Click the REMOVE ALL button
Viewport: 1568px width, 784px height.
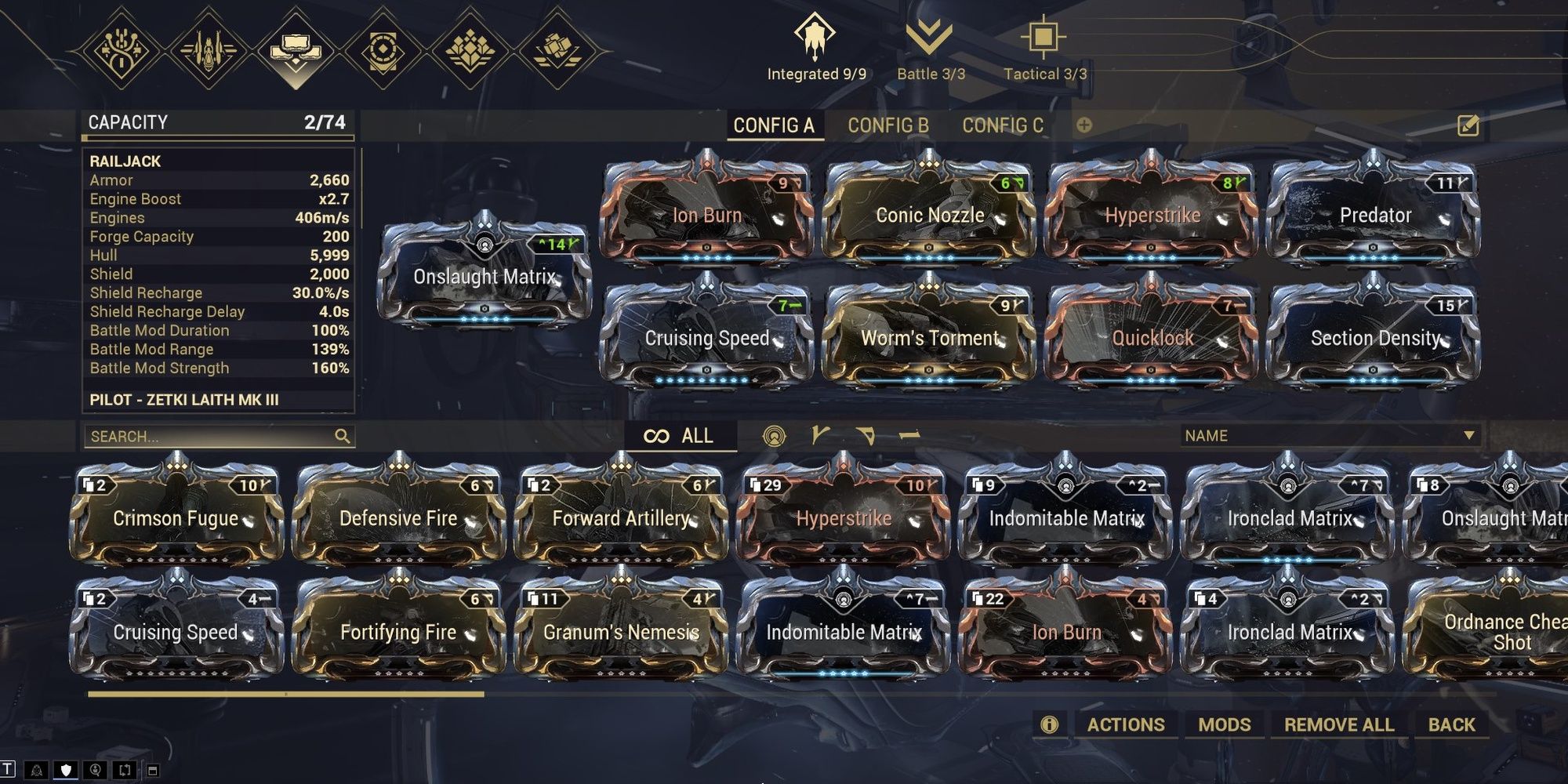(x=1339, y=724)
